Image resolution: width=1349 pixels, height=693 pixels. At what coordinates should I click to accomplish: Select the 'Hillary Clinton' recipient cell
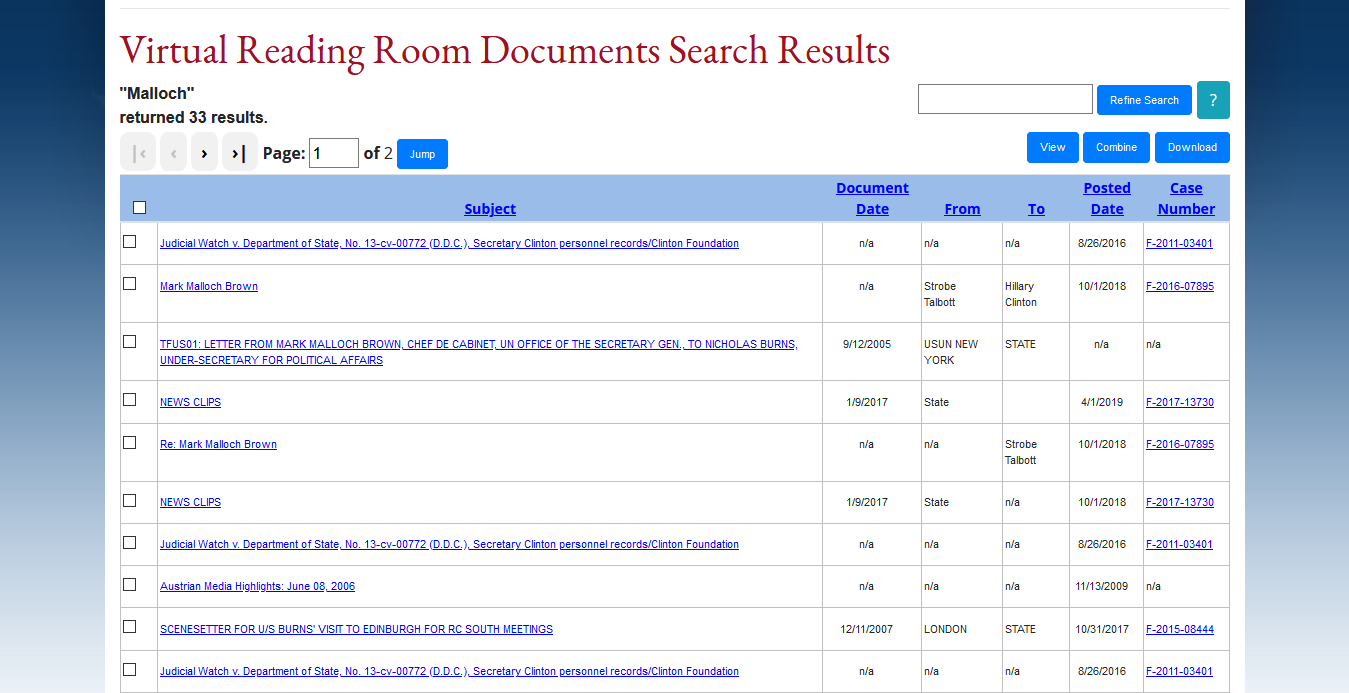point(1036,294)
